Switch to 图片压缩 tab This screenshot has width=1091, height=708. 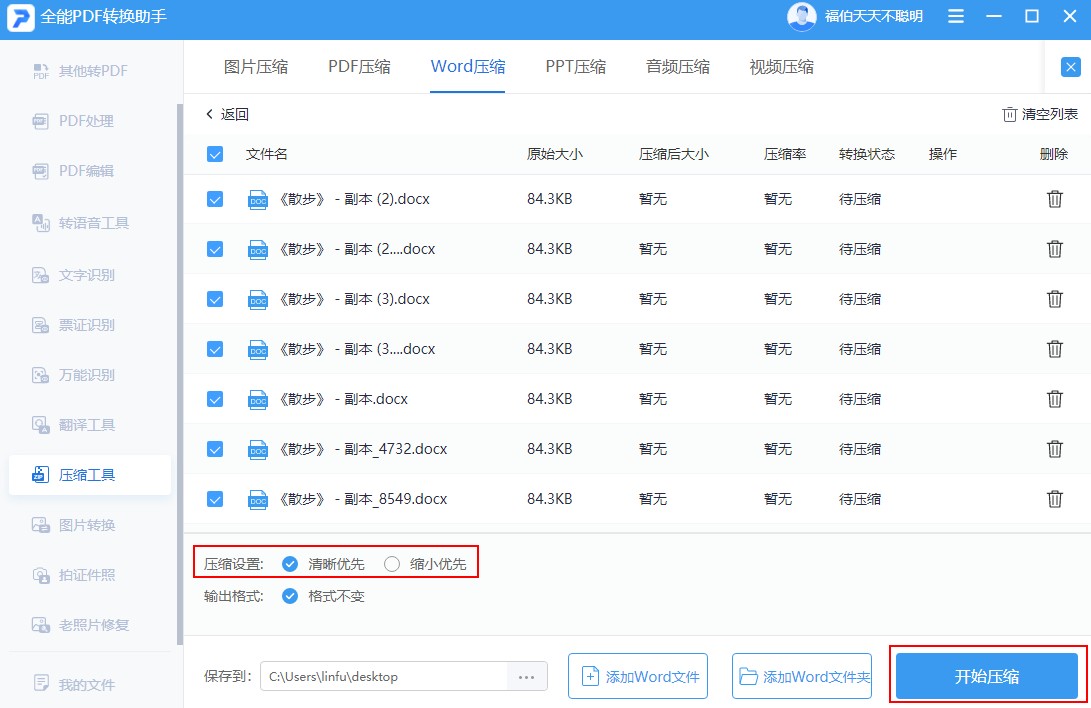point(256,67)
